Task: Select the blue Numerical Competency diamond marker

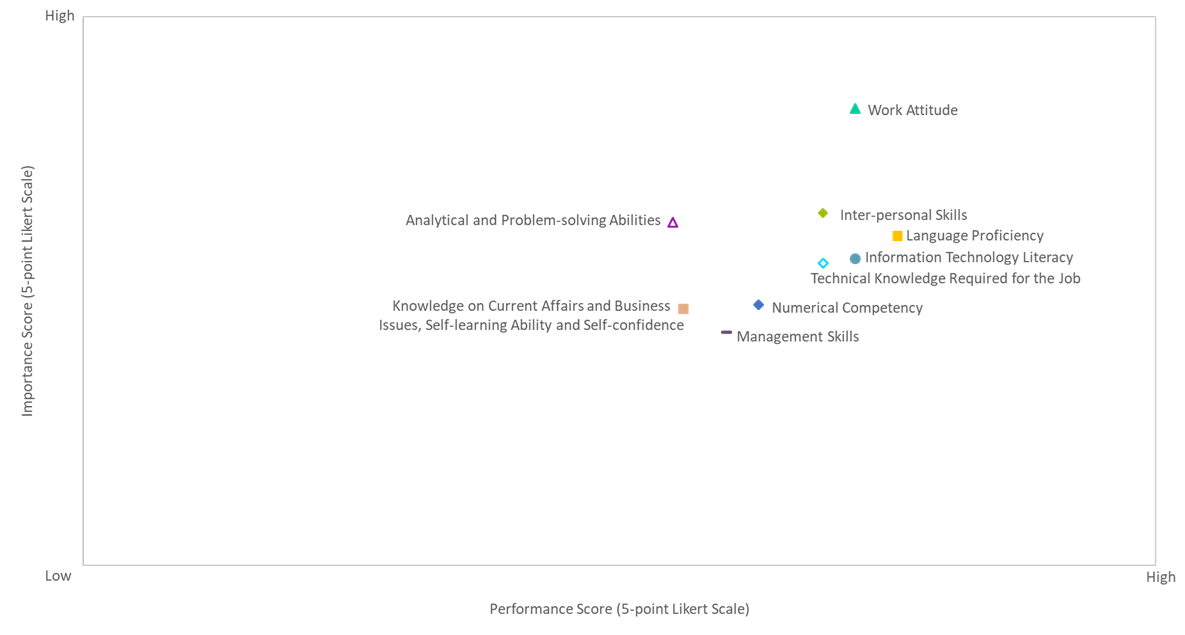Action: pyautogui.click(x=759, y=305)
